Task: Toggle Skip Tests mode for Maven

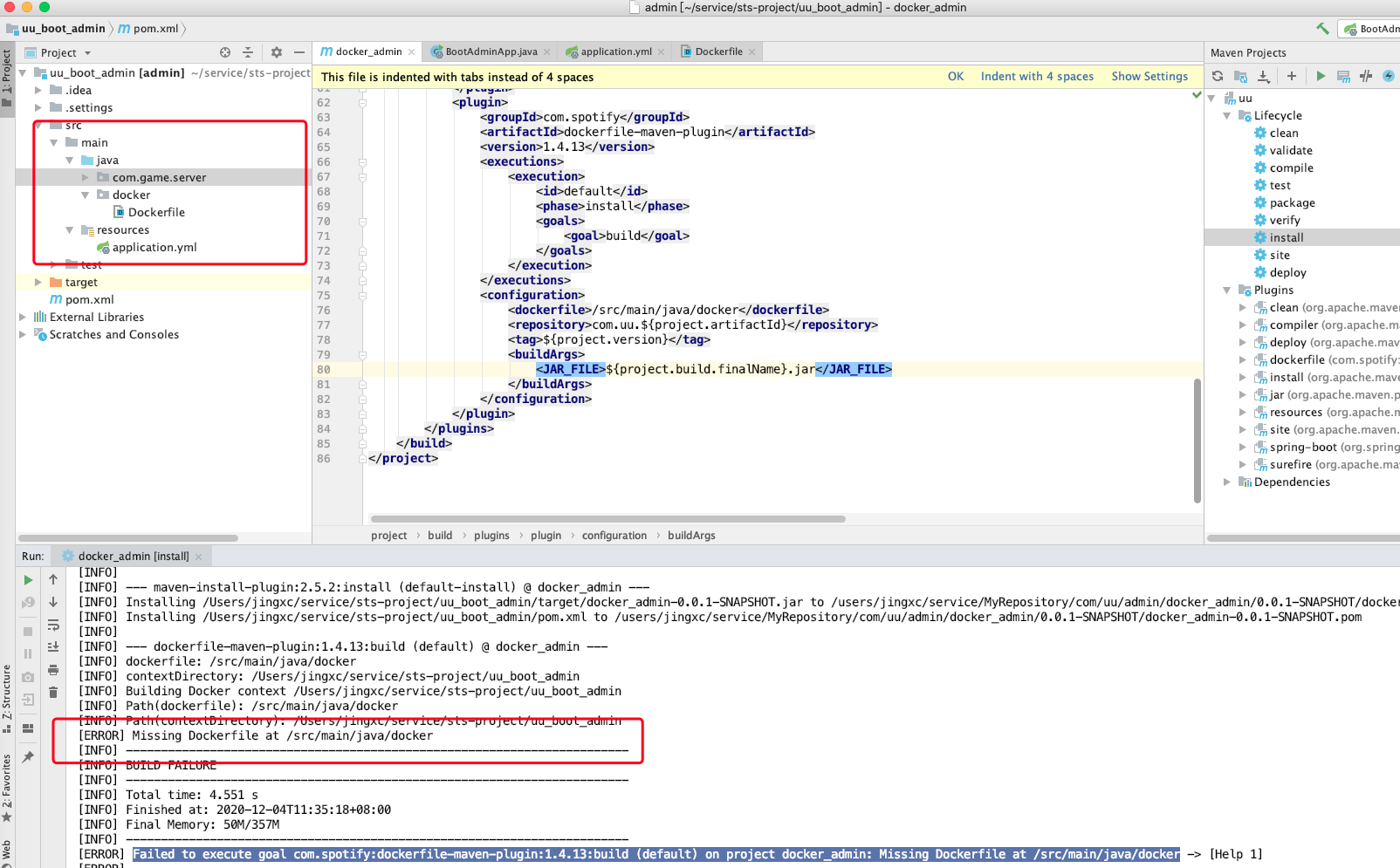Action: tap(1365, 76)
